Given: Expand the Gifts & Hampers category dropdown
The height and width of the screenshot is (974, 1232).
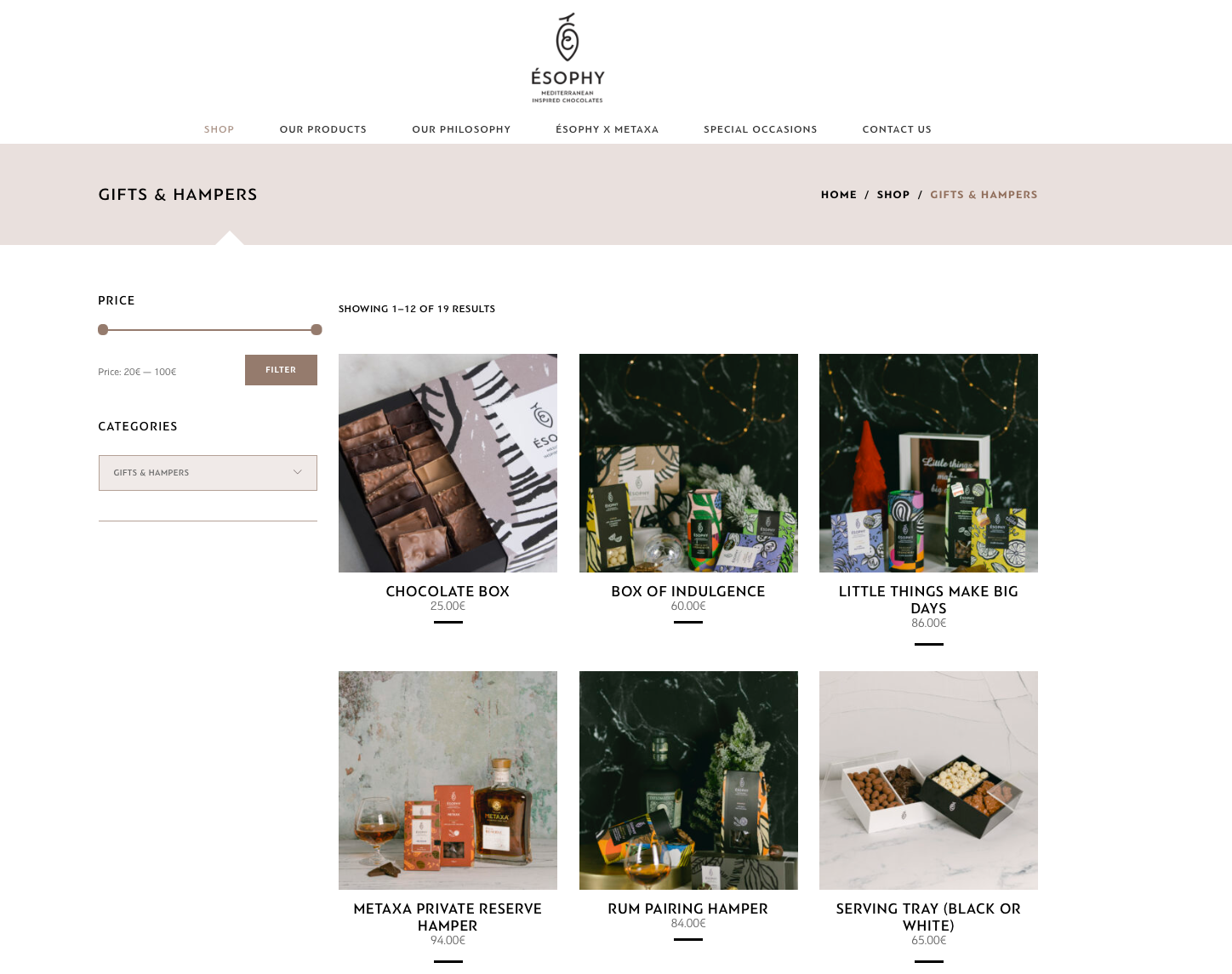Looking at the screenshot, I should coord(208,473).
